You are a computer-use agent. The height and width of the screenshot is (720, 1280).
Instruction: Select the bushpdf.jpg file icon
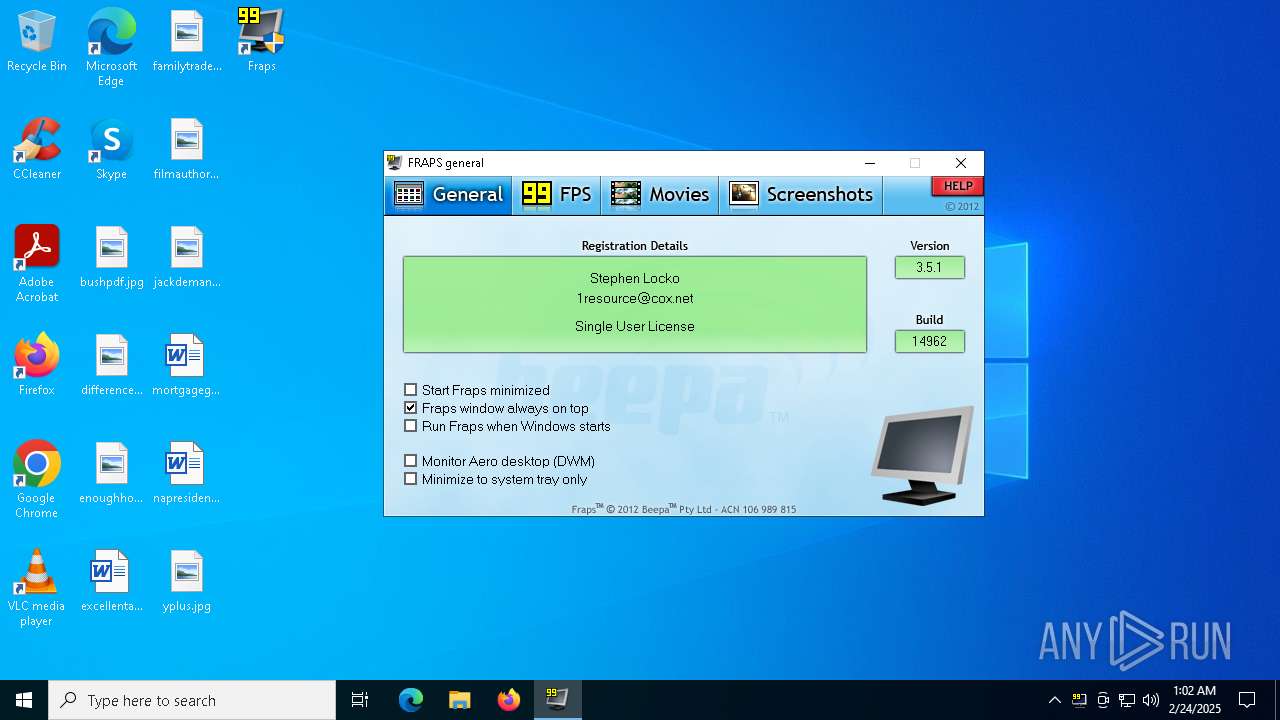point(112,257)
